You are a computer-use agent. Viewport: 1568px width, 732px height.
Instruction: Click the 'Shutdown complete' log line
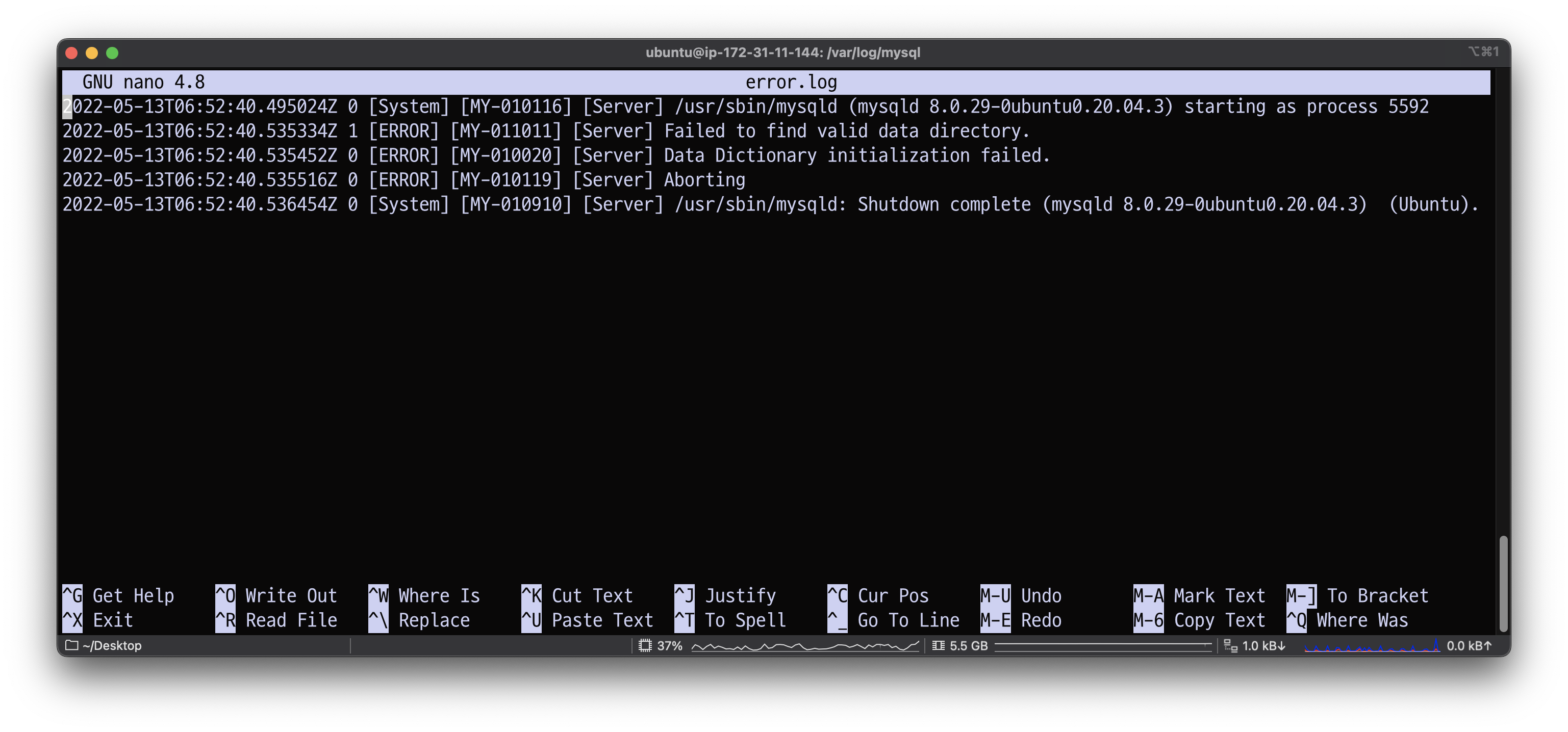click(x=771, y=204)
